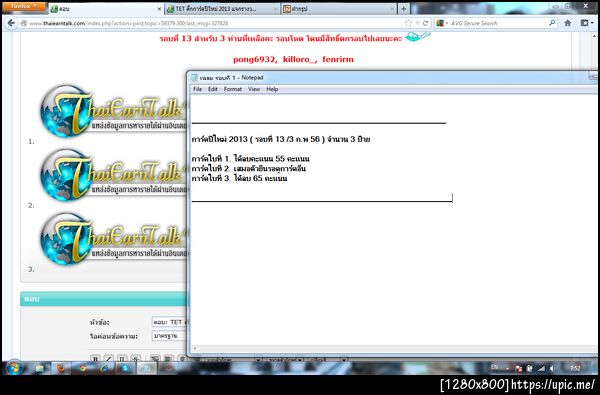
Task: Go to Firefox home page icon
Action: pos(567,23)
